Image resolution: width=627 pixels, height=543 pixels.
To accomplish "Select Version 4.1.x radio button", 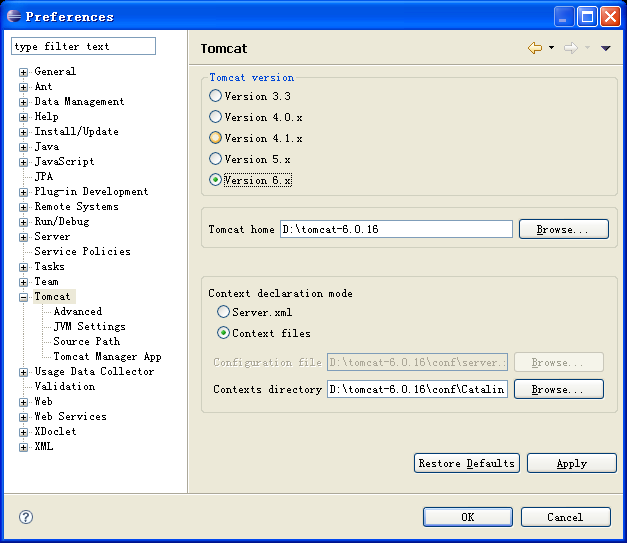I will point(215,138).
